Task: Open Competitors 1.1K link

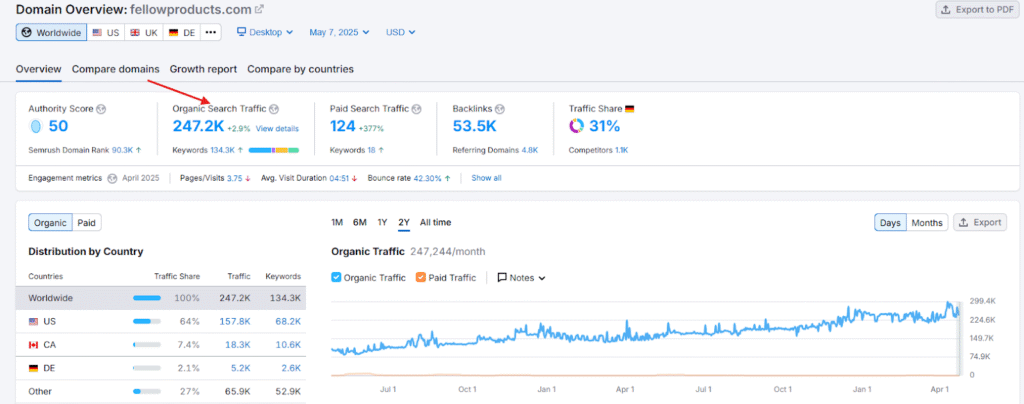Action: click(621, 150)
